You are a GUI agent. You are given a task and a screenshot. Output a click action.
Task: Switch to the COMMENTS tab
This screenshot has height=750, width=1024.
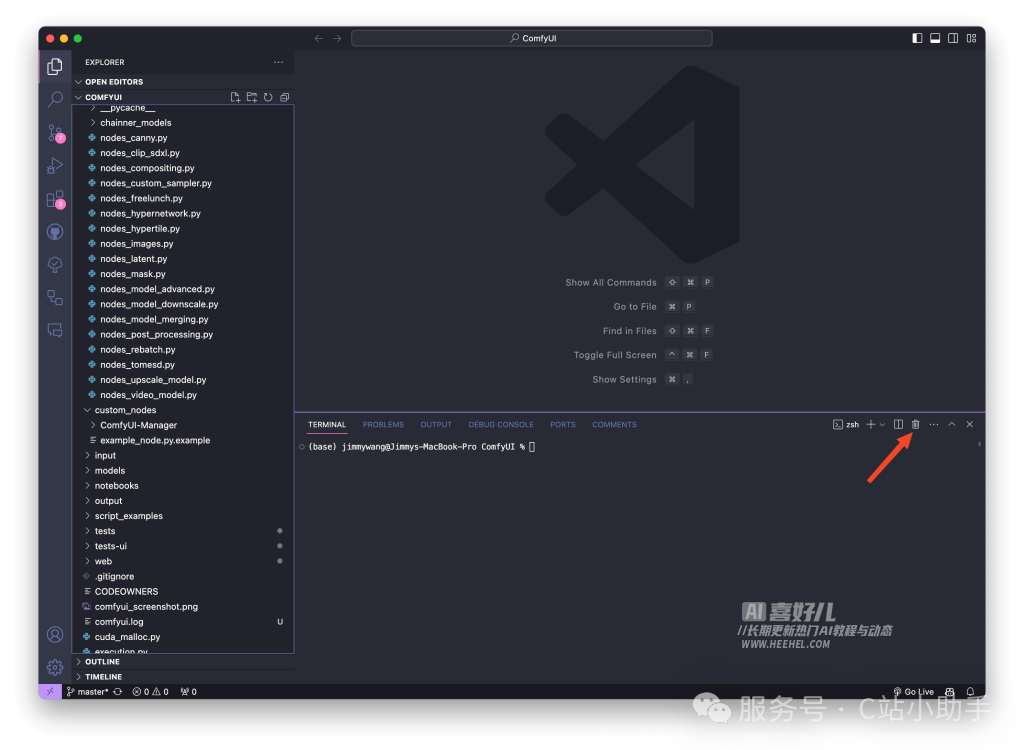615,425
